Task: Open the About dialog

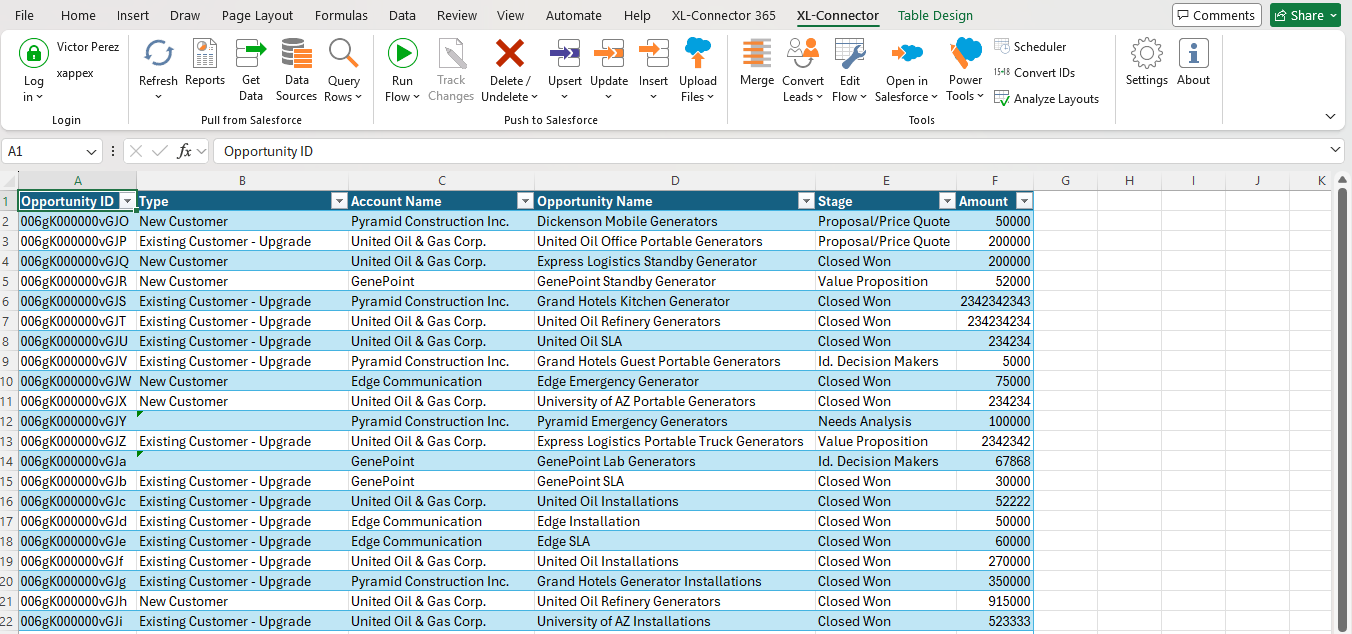Action: [x=1193, y=63]
